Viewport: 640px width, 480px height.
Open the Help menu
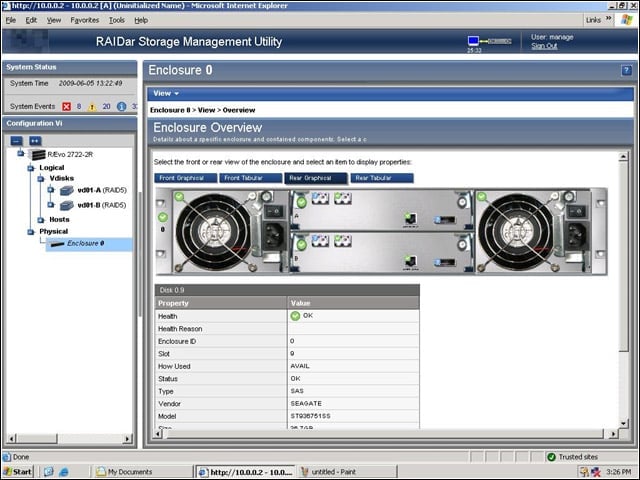(x=141, y=20)
